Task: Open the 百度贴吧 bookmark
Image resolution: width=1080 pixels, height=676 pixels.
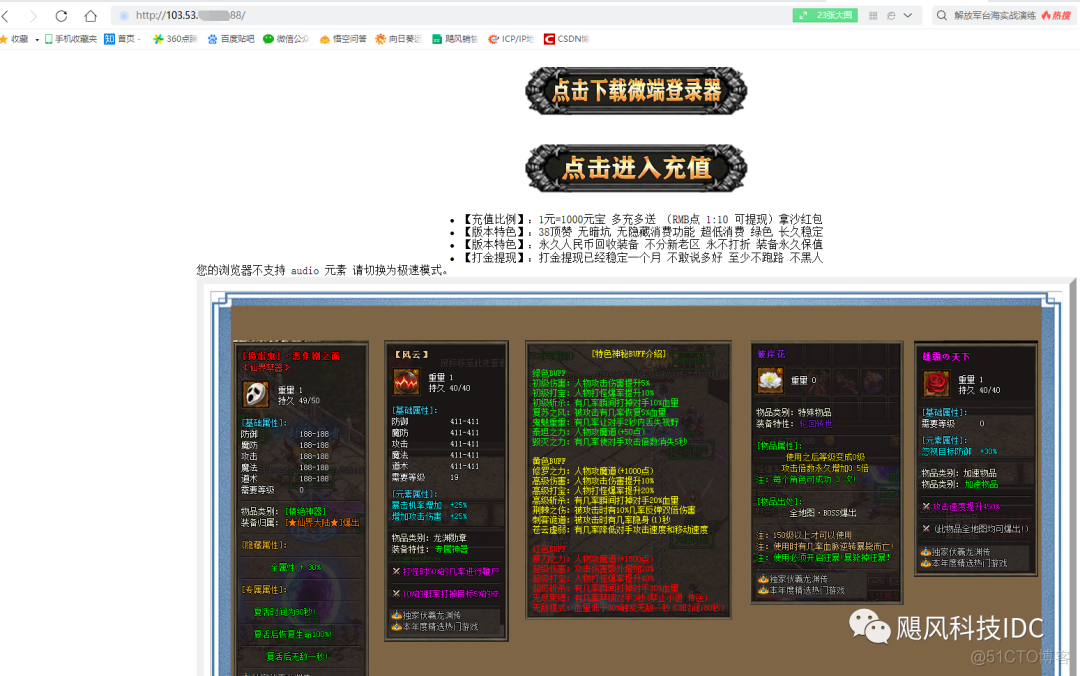Action: coord(231,39)
